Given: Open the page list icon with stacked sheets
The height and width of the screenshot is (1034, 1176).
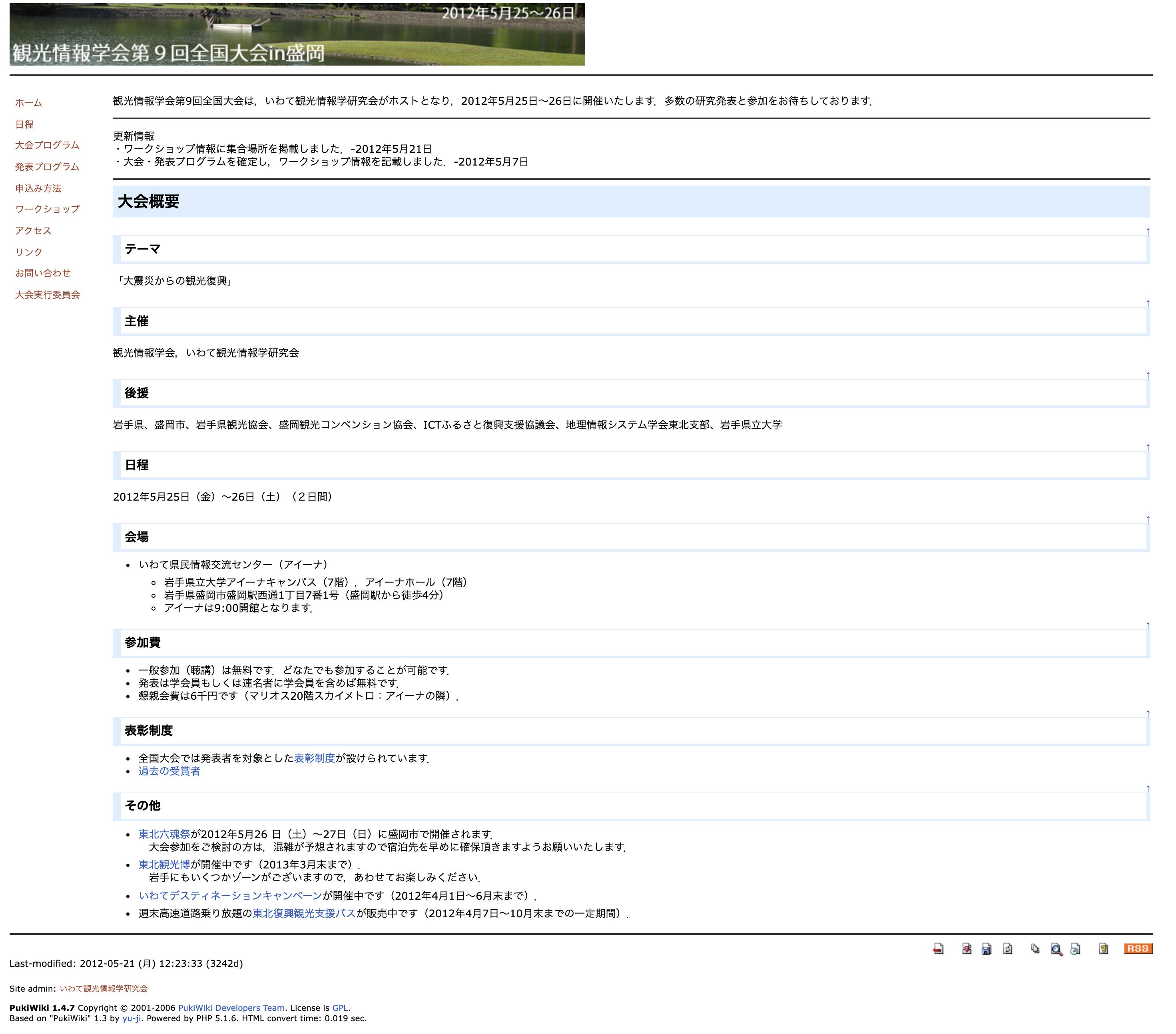Looking at the screenshot, I should pyautogui.click(x=1035, y=949).
